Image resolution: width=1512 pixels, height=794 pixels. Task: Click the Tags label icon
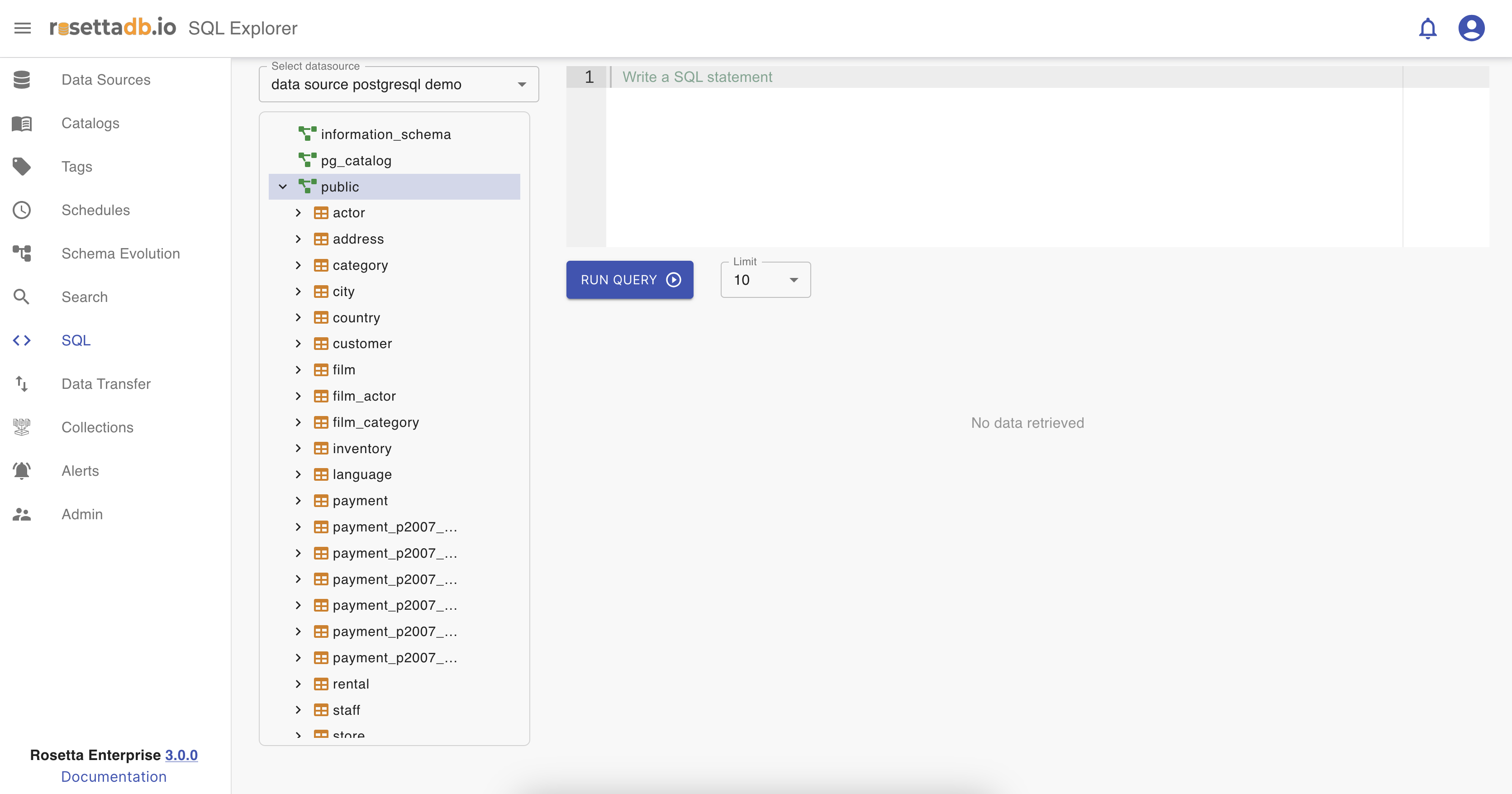point(22,167)
